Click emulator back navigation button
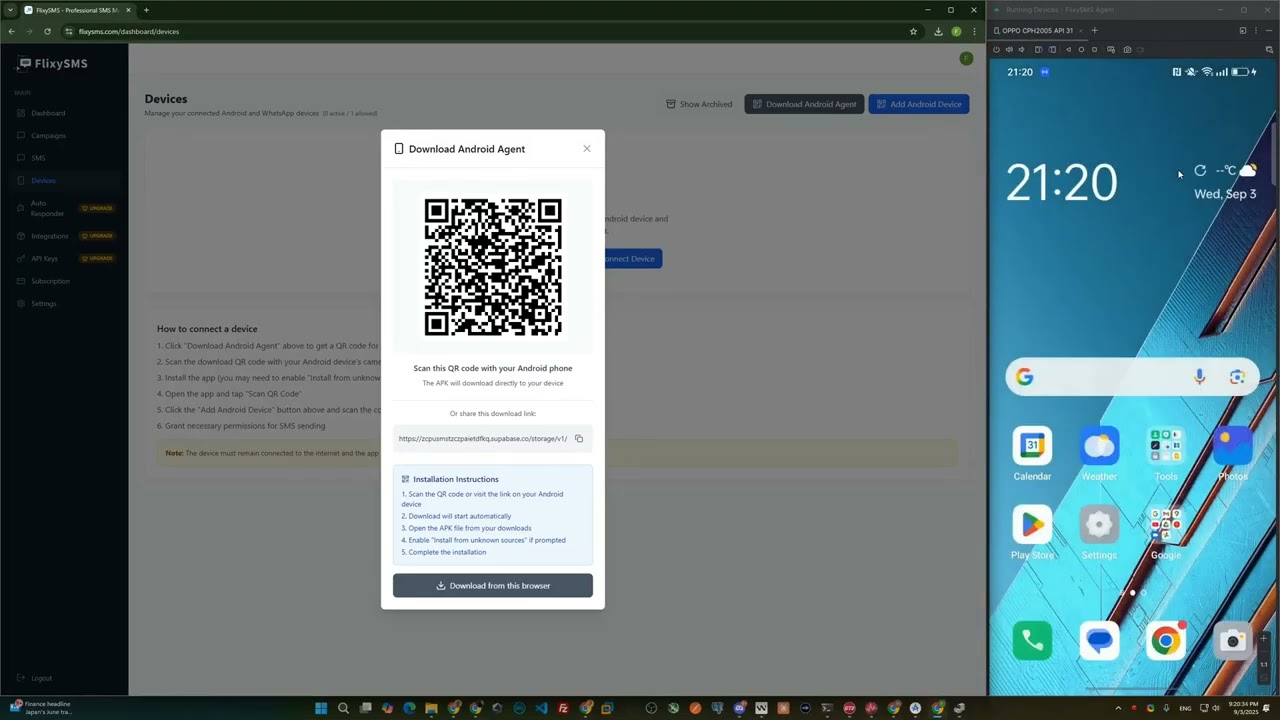This screenshot has width=1280, height=720. click(1068, 49)
